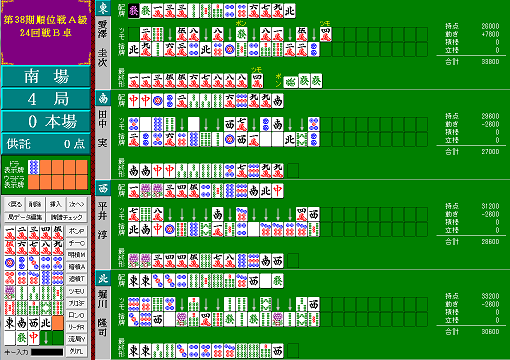Click the orange face-down tile in palette
This screenshot has height=360, width=510.
click(x=58, y=323)
